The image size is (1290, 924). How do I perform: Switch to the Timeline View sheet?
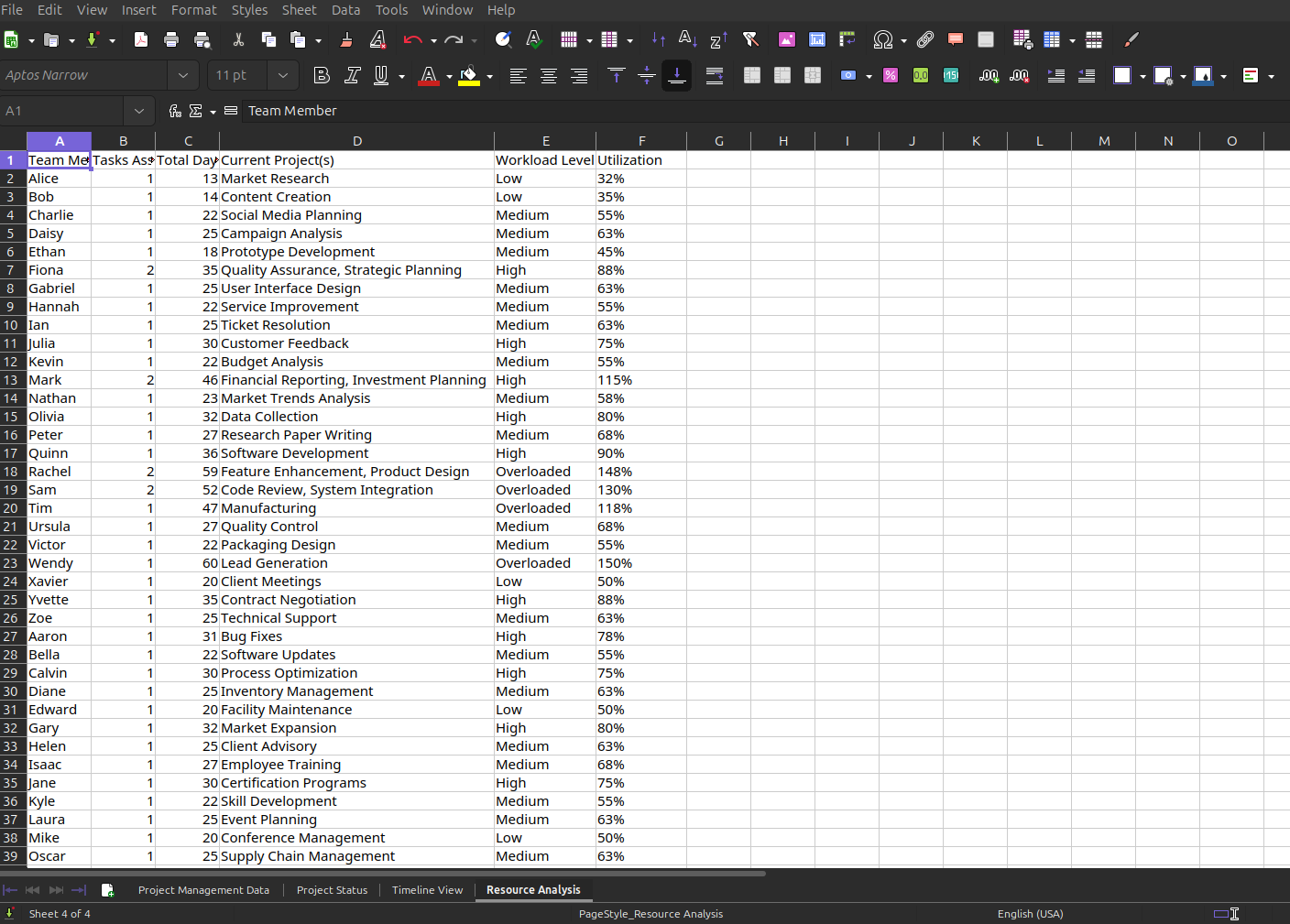[427, 890]
